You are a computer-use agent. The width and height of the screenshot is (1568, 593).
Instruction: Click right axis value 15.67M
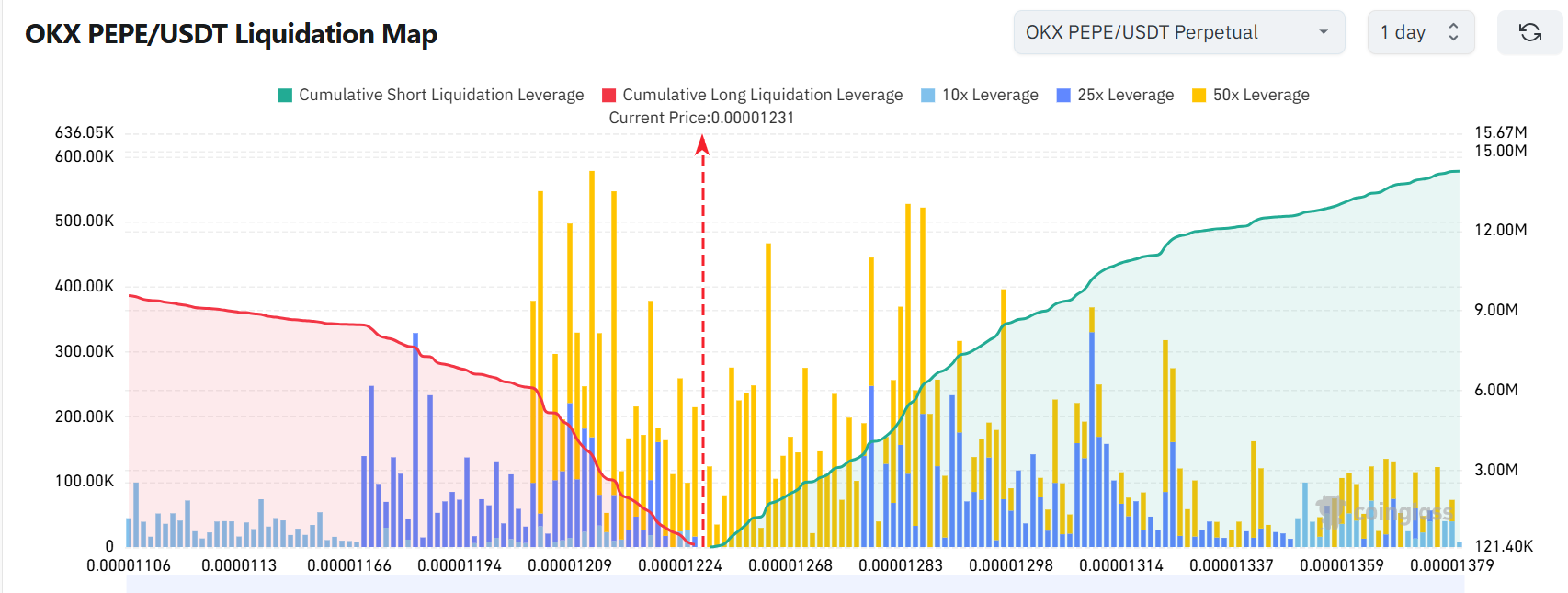click(1501, 132)
